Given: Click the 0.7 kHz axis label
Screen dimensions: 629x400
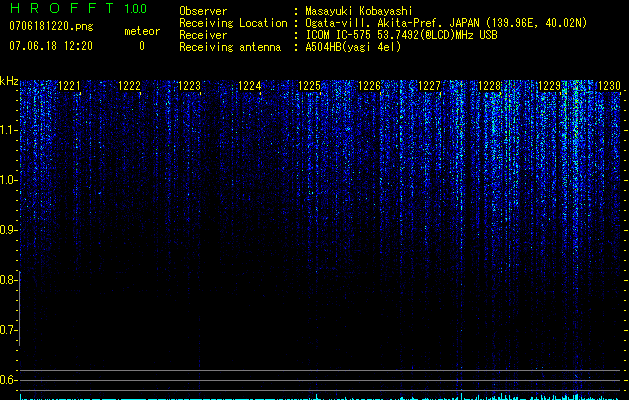Looking at the screenshot, I should 8,330.
